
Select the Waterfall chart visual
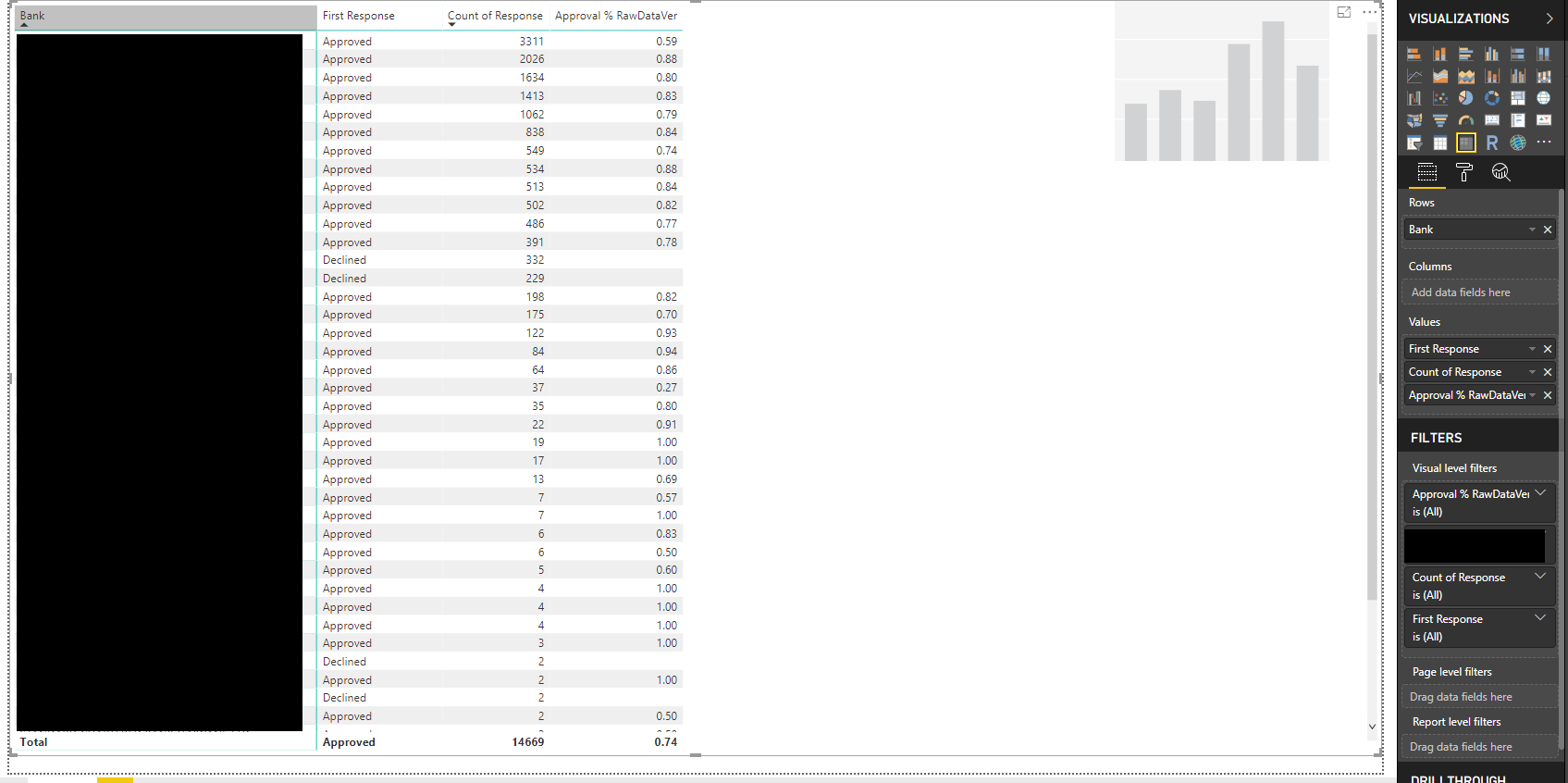coord(1414,98)
